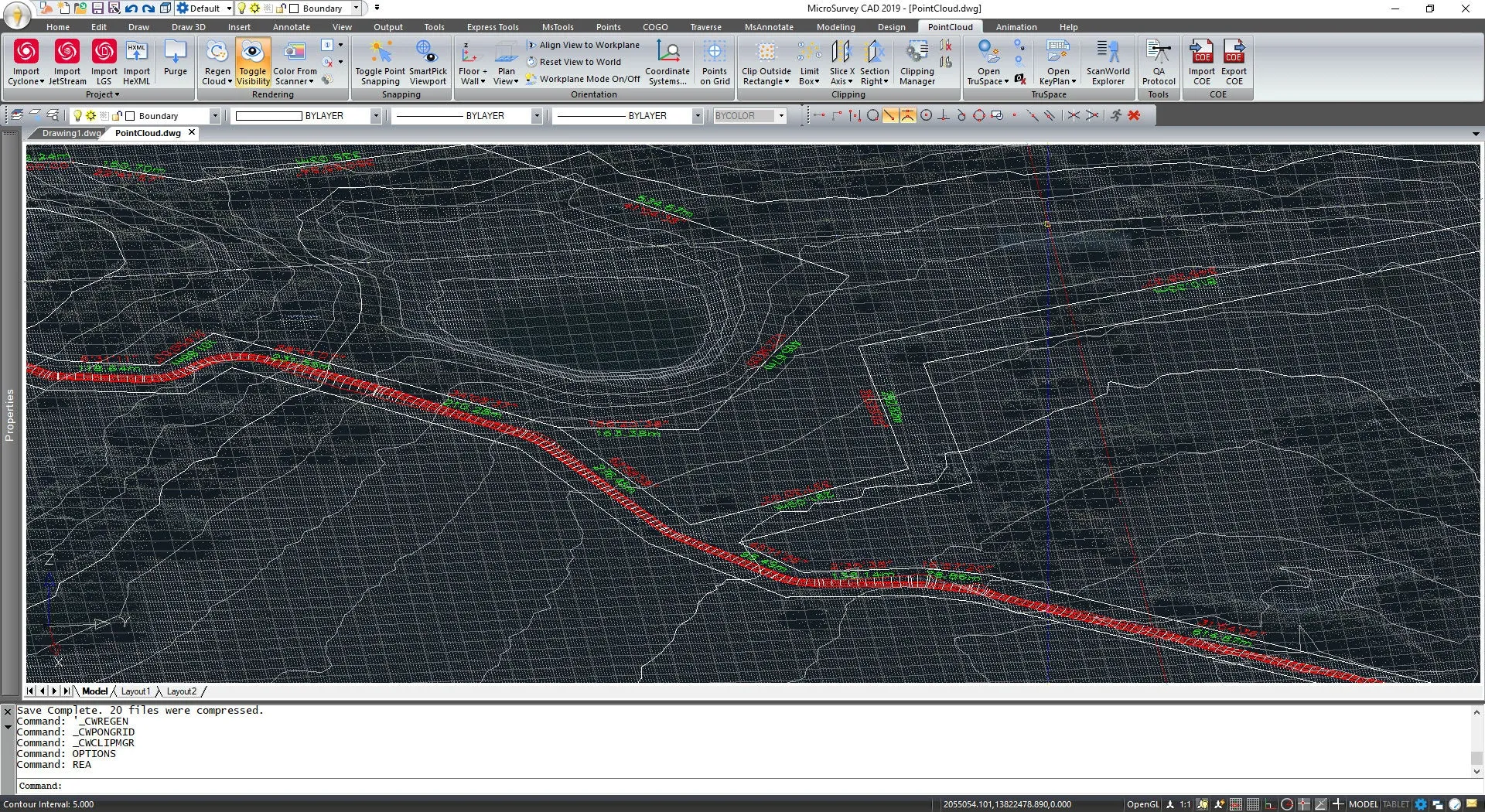Launch the ScanWorld Explorer

coord(1108,62)
